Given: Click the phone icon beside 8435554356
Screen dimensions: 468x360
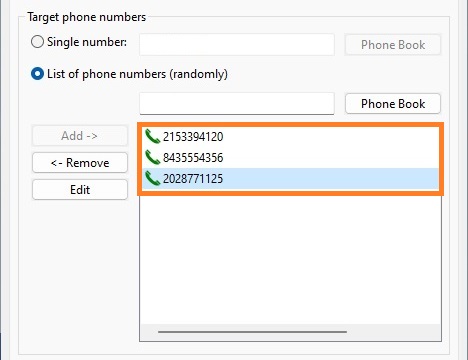Looking at the screenshot, I should click(x=153, y=157).
